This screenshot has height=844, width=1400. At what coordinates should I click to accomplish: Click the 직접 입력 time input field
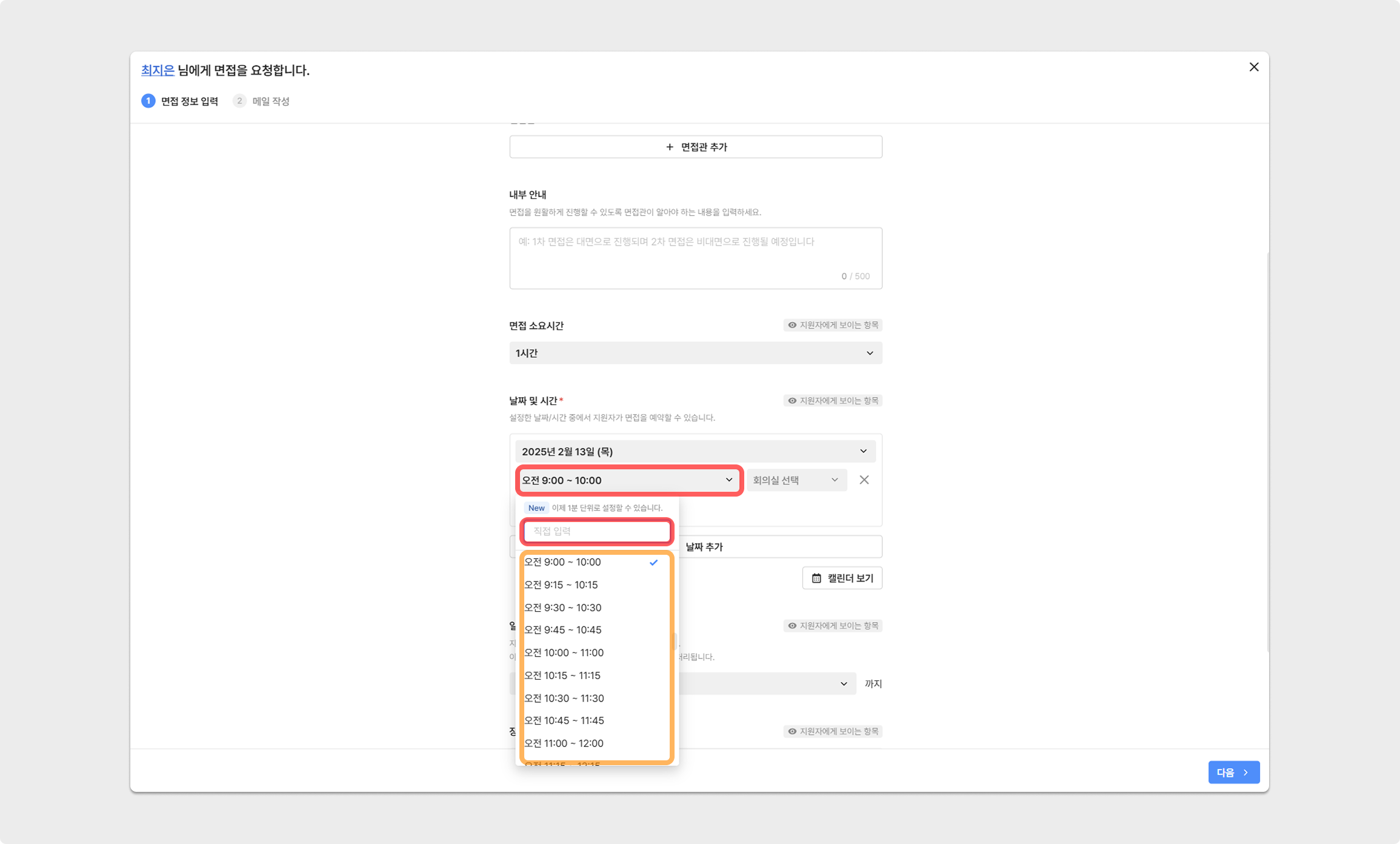point(597,532)
